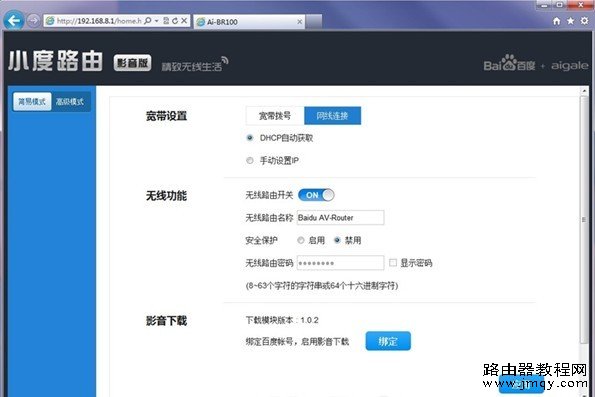This screenshot has width=595, height=397.
Task: Close the browser window
Action: 581,5
